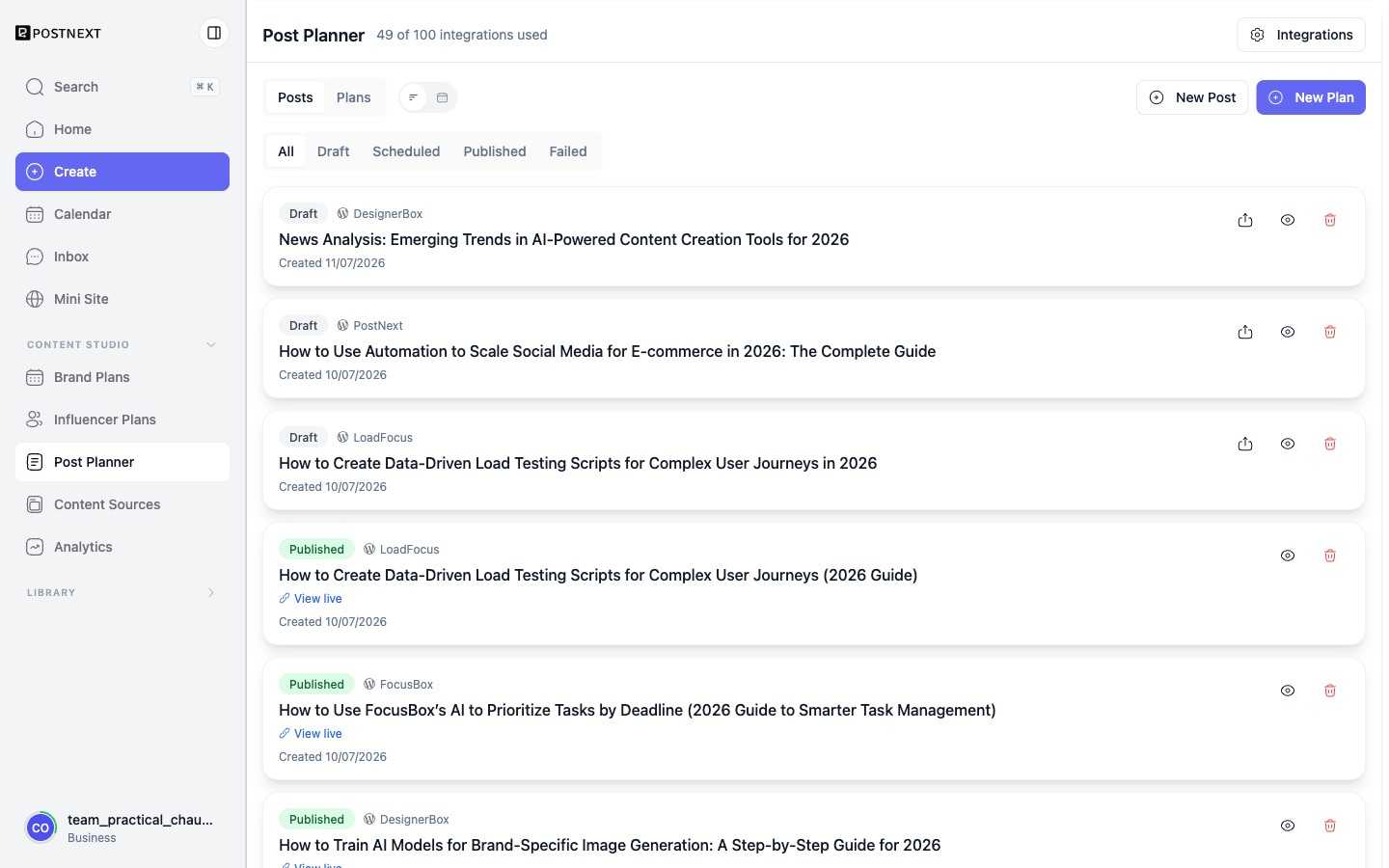The width and height of the screenshot is (1389, 868).
Task: Delete the News Analysis post
Action: point(1330,220)
